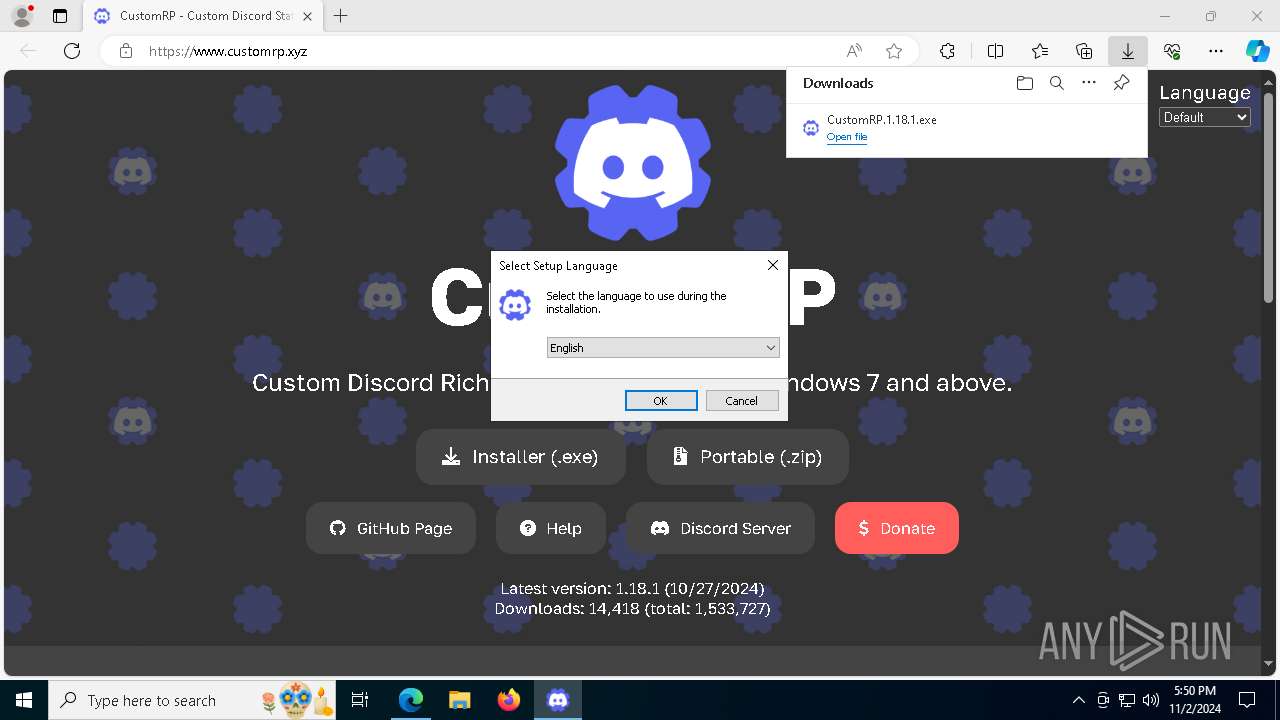This screenshot has width=1280, height=720.
Task: Open Task View in taskbar
Action: click(x=360, y=700)
